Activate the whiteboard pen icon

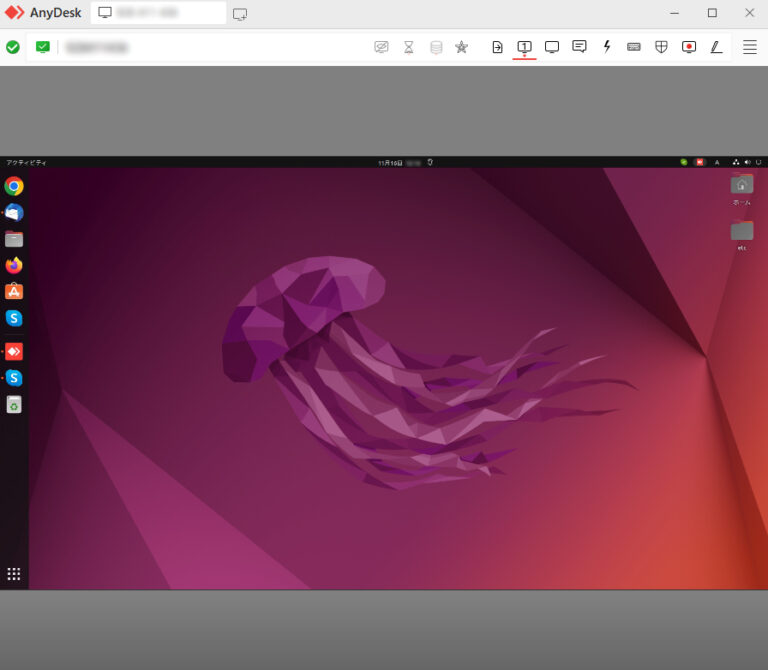pyautogui.click(x=716, y=47)
